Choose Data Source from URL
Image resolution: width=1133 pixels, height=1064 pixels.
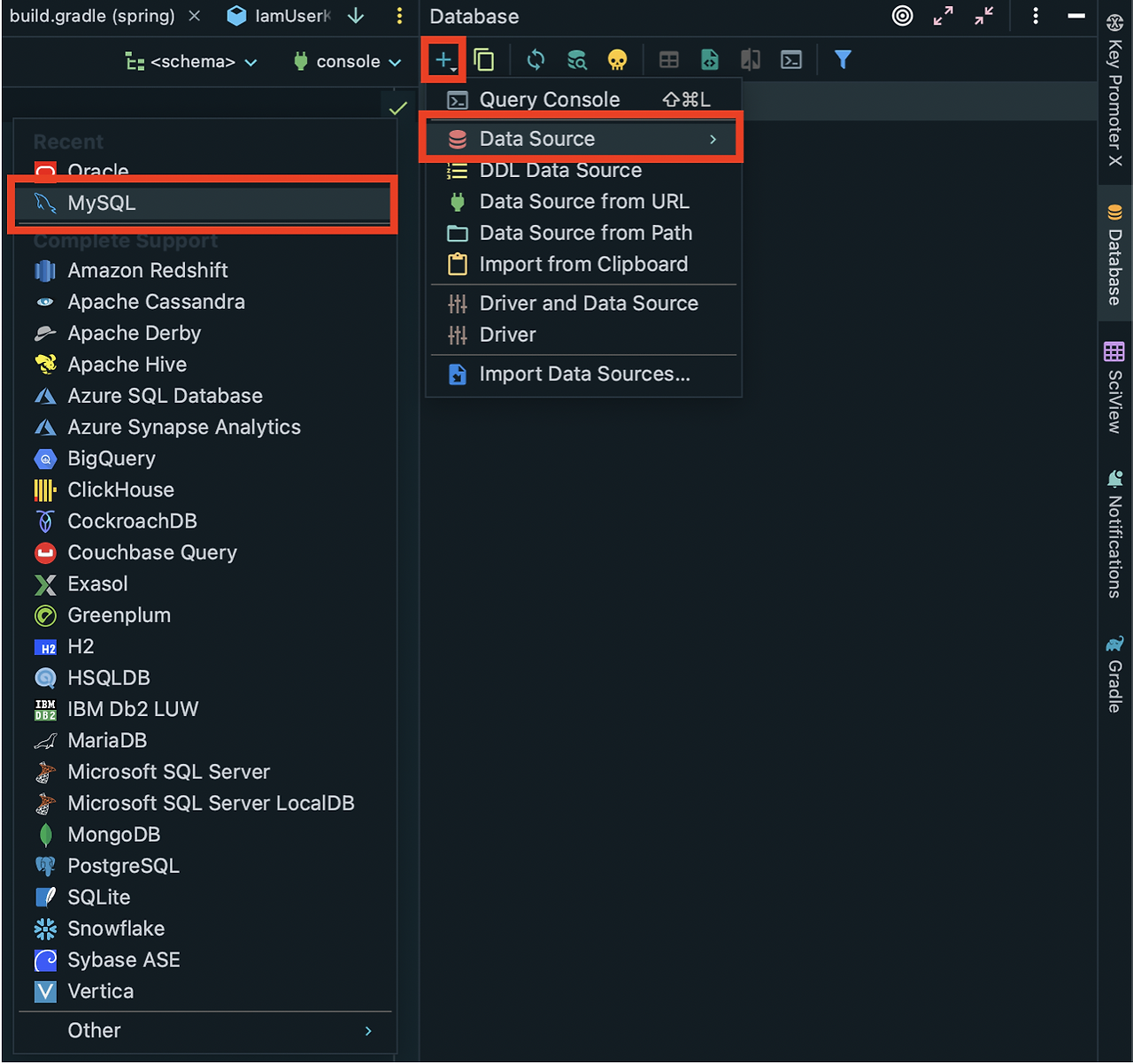pos(583,202)
